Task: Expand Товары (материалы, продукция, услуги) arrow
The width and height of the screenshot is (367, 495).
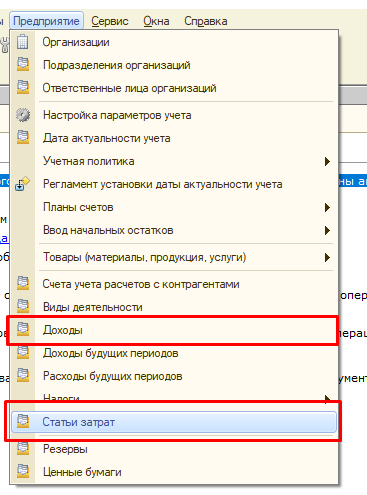Action: [327, 257]
